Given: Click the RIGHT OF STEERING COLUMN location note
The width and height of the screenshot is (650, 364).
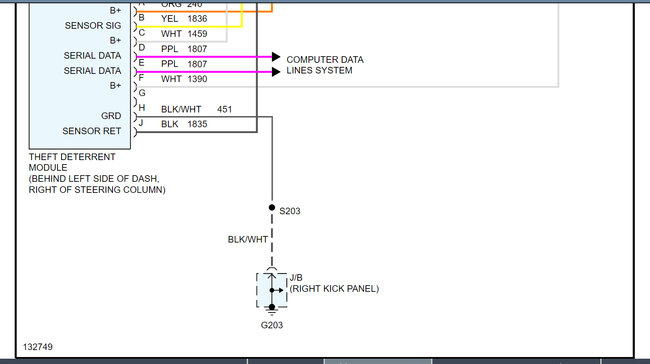Looking at the screenshot, I should tap(97, 190).
